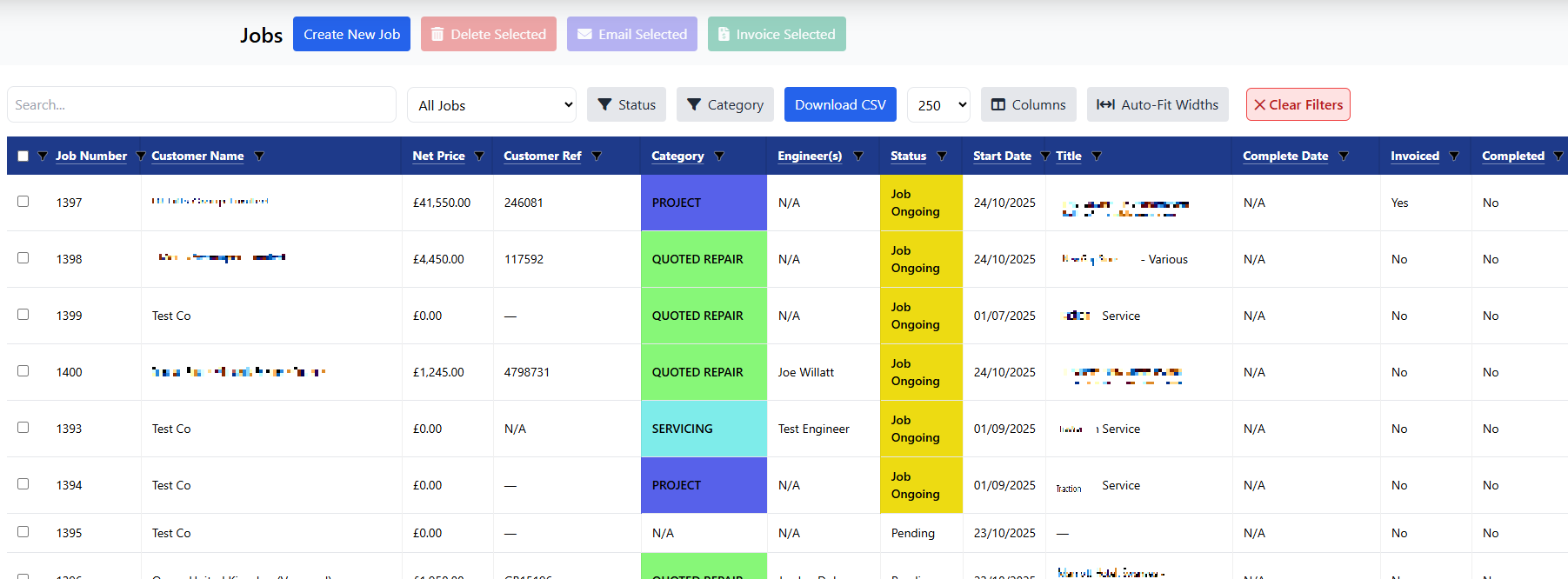This screenshot has width=1568, height=579.
Task: Open filter icon beside Complete Date header
Action: pos(1344,156)
